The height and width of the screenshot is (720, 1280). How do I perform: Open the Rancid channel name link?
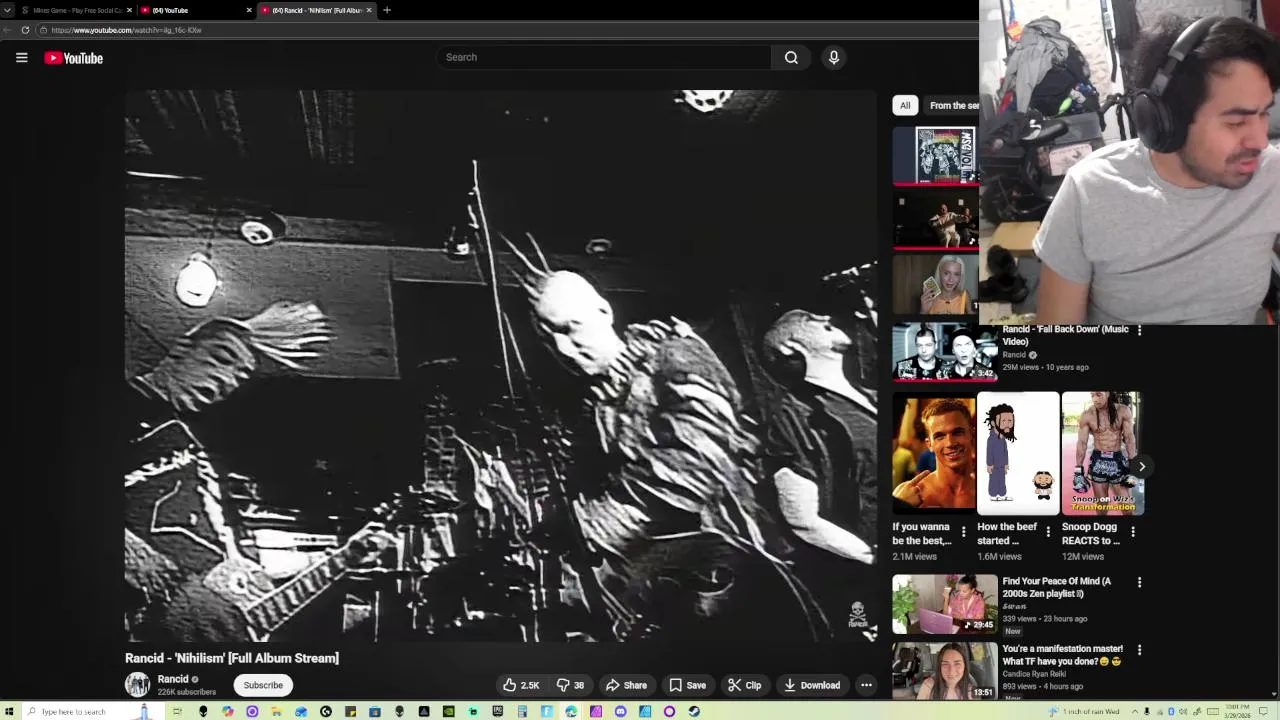(x=173, y=679)
